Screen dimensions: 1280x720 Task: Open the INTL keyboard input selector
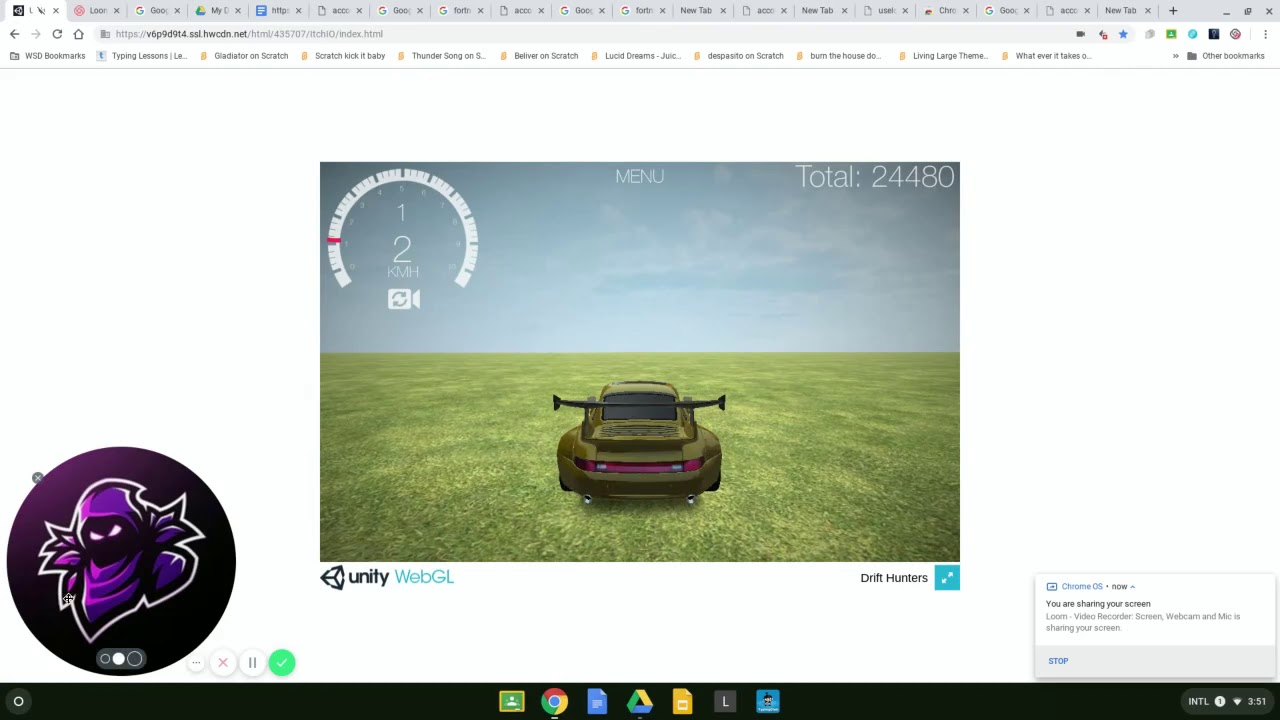(1198, 702)
